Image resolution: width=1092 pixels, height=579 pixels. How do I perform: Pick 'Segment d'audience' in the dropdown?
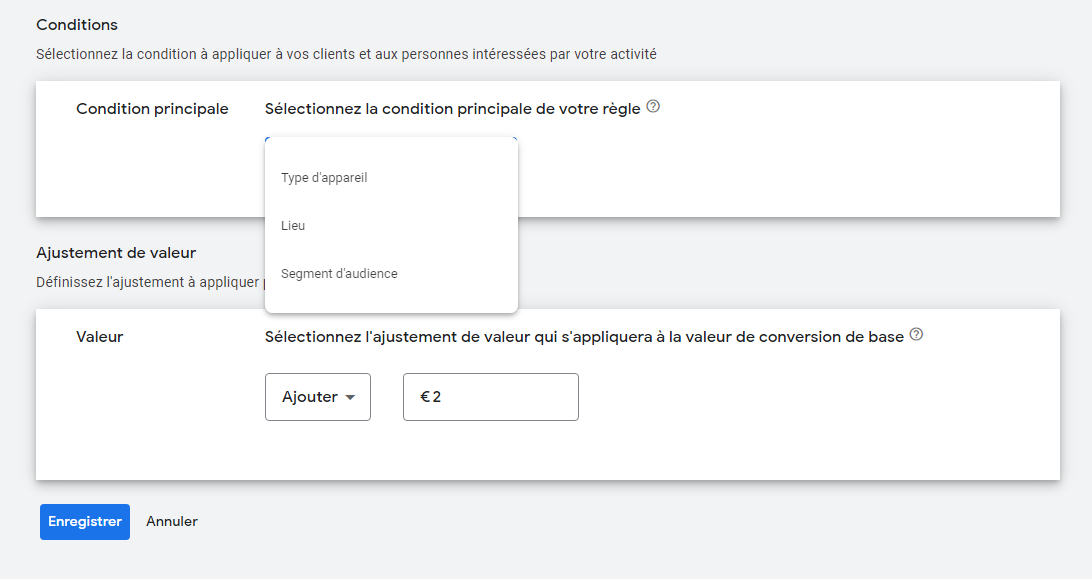pyautogui.click(x=339, y=273)
